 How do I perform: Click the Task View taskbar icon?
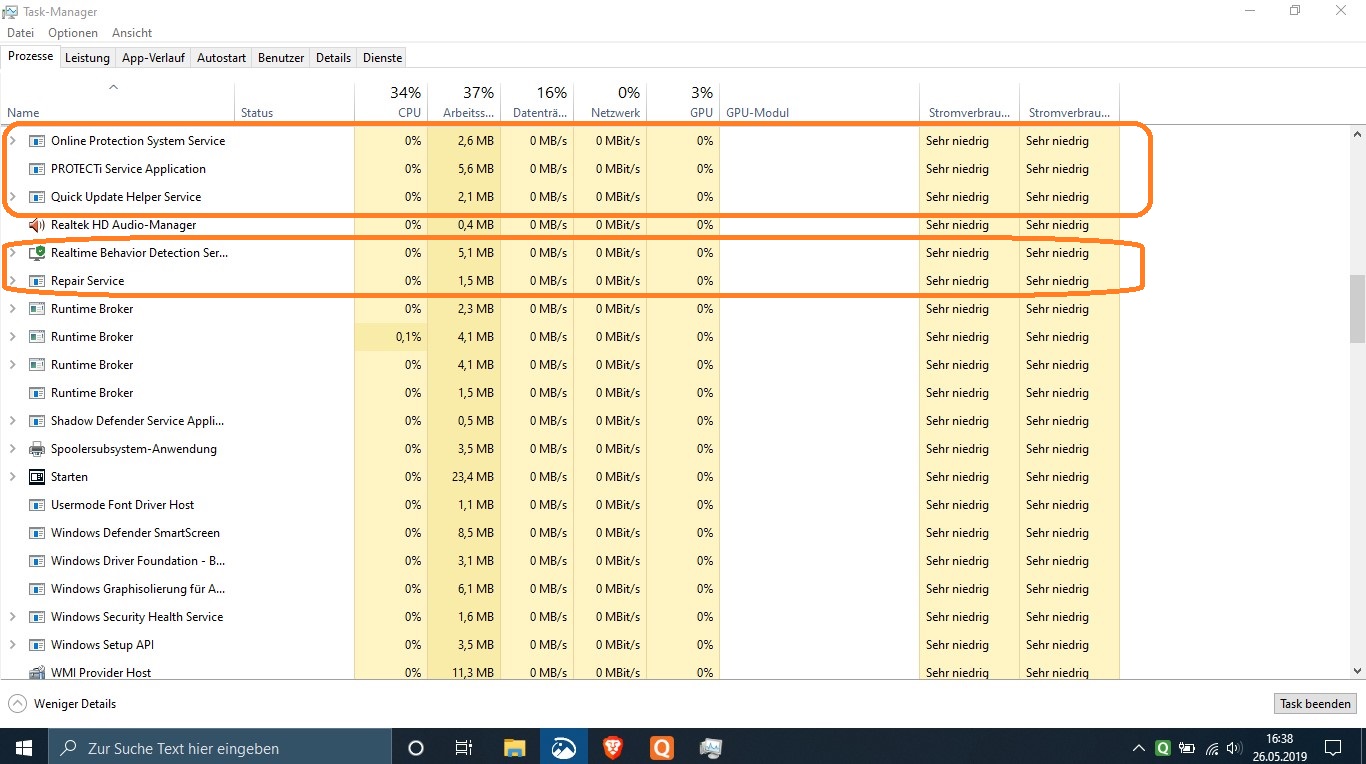[464, 747]
